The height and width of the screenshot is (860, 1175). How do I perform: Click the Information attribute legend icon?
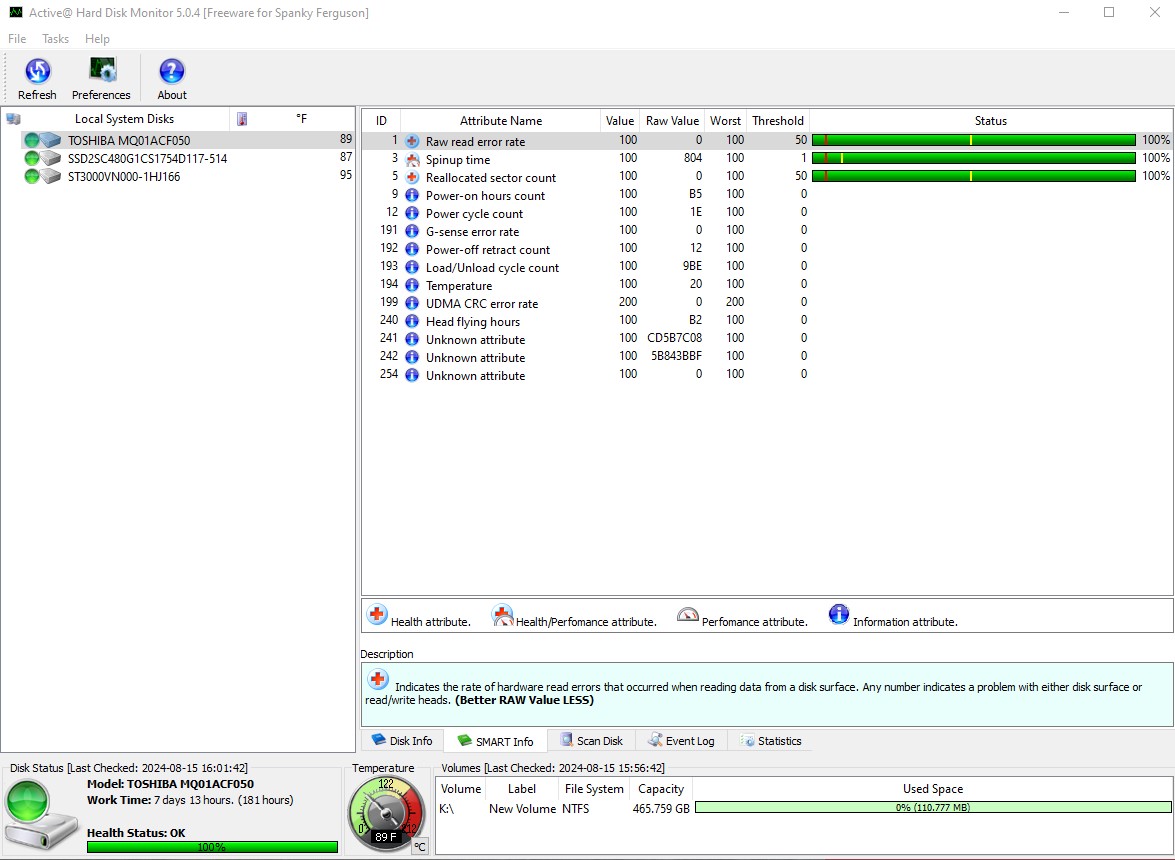[x=838, y=614]
